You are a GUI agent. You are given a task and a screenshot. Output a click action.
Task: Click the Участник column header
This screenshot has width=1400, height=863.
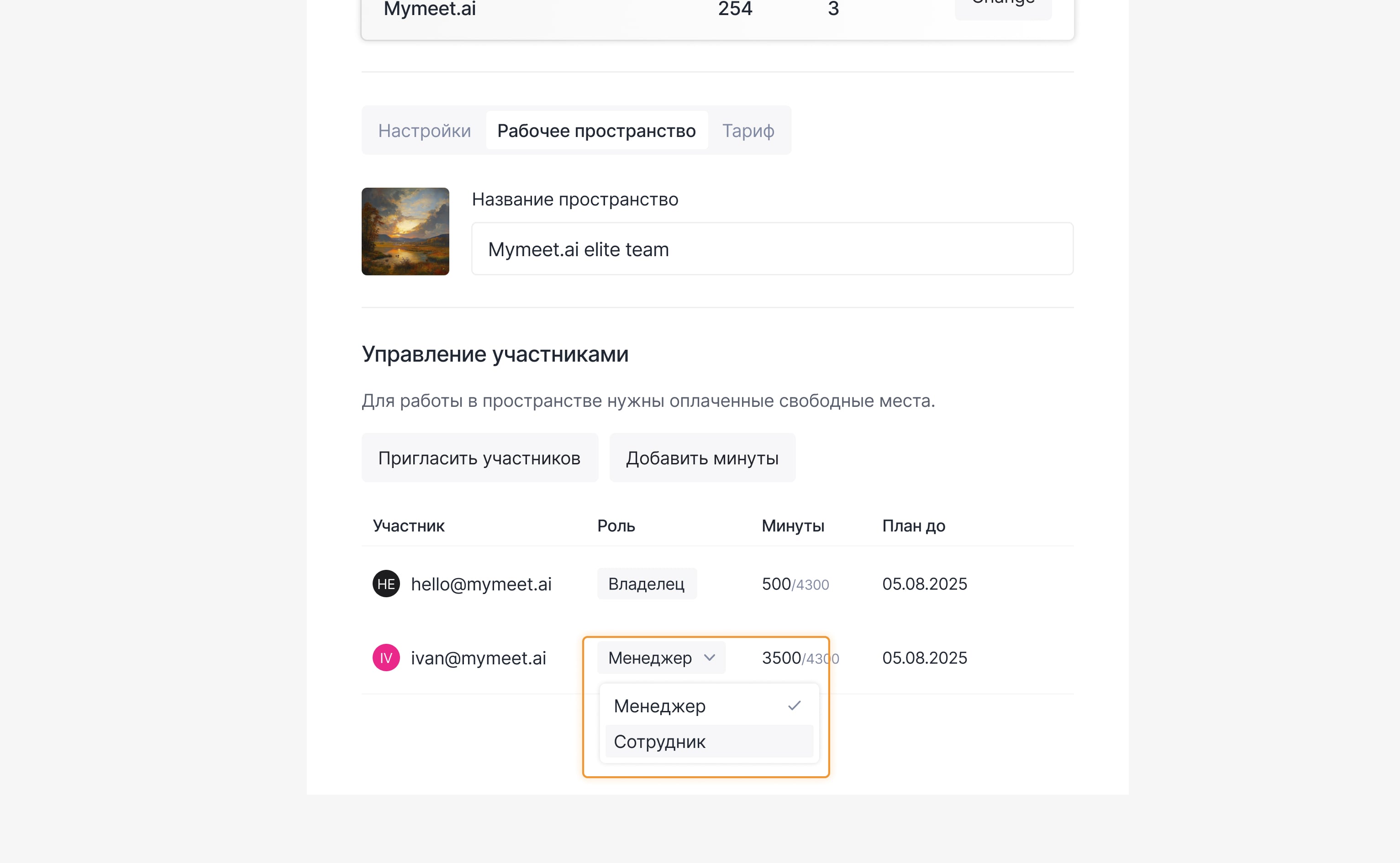point(408,526)
